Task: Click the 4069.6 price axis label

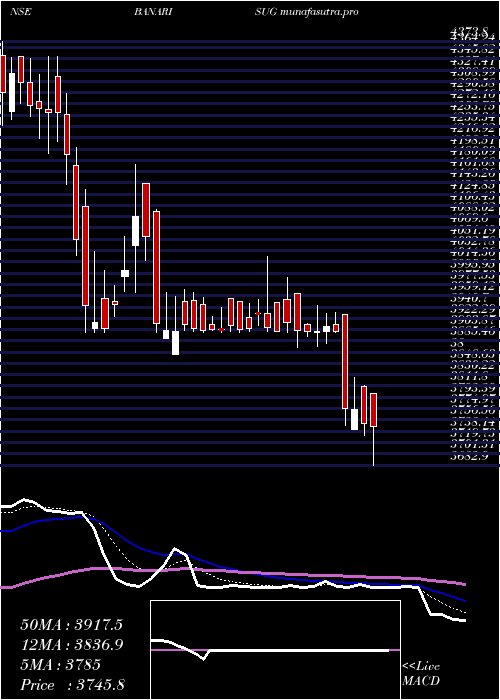Action: [x=468, y=220]
